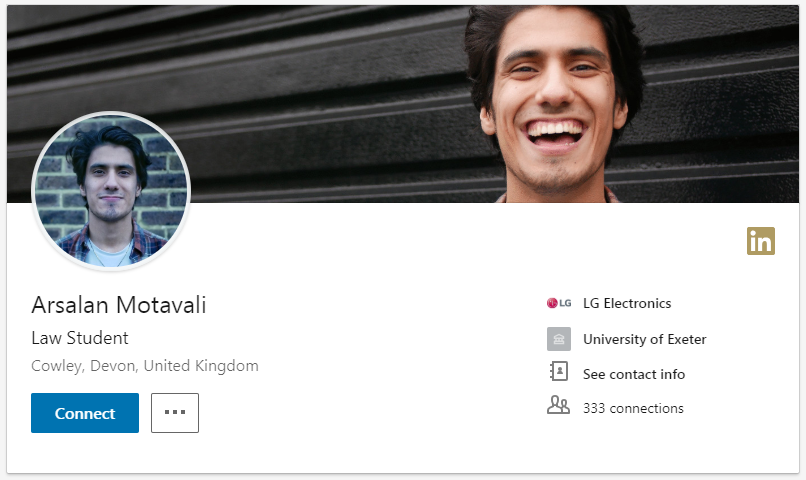Screen dimensions: 806x480
Task: Select the Arsalan Motavali name heading
Action: (x=119, y=305)
